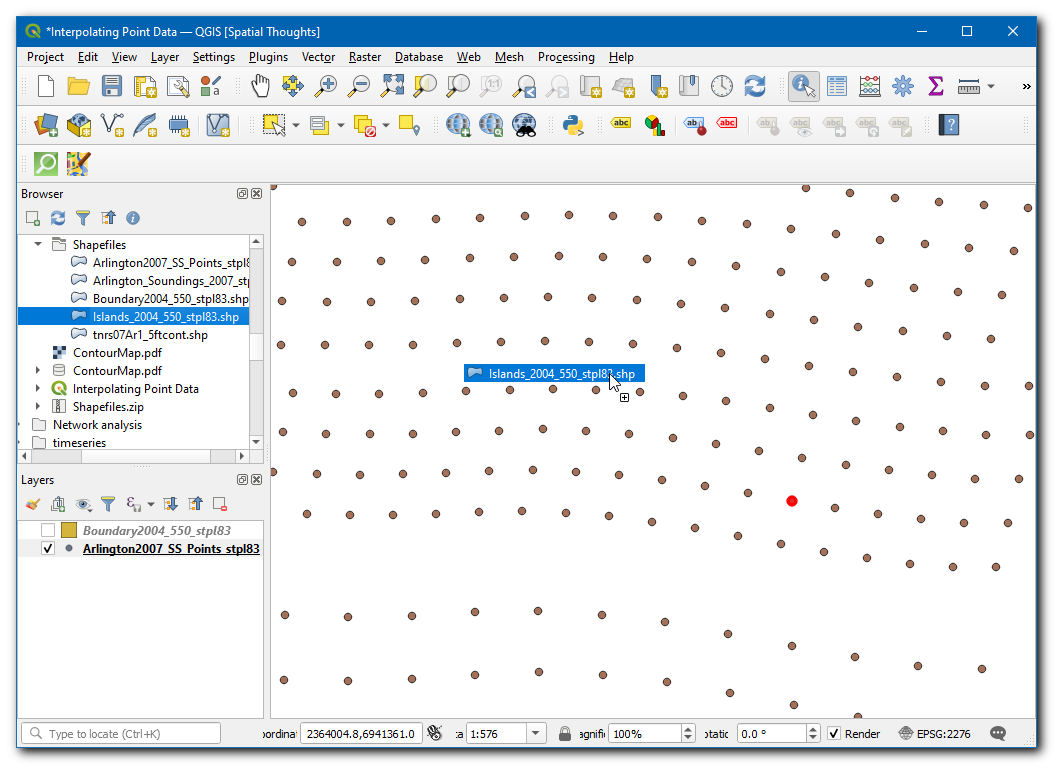This screenshot has height=765, width=1054.
Task: Open the Python console icon
Action: (573, 125)
